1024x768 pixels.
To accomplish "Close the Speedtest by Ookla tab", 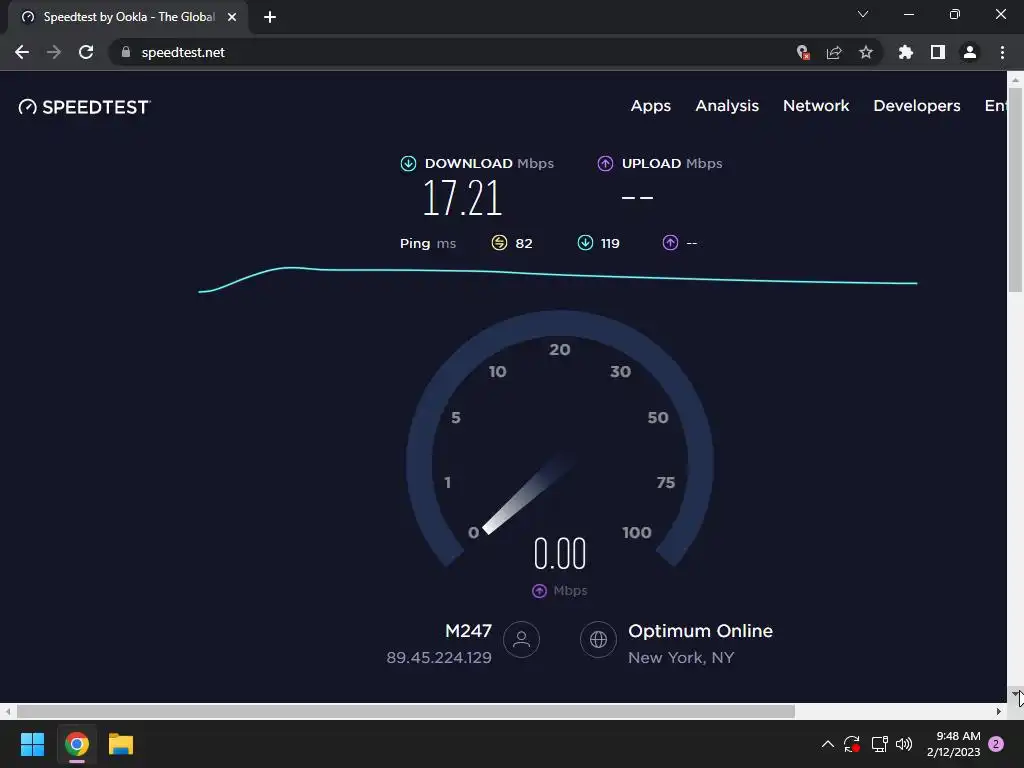I will tap(232, 17).
